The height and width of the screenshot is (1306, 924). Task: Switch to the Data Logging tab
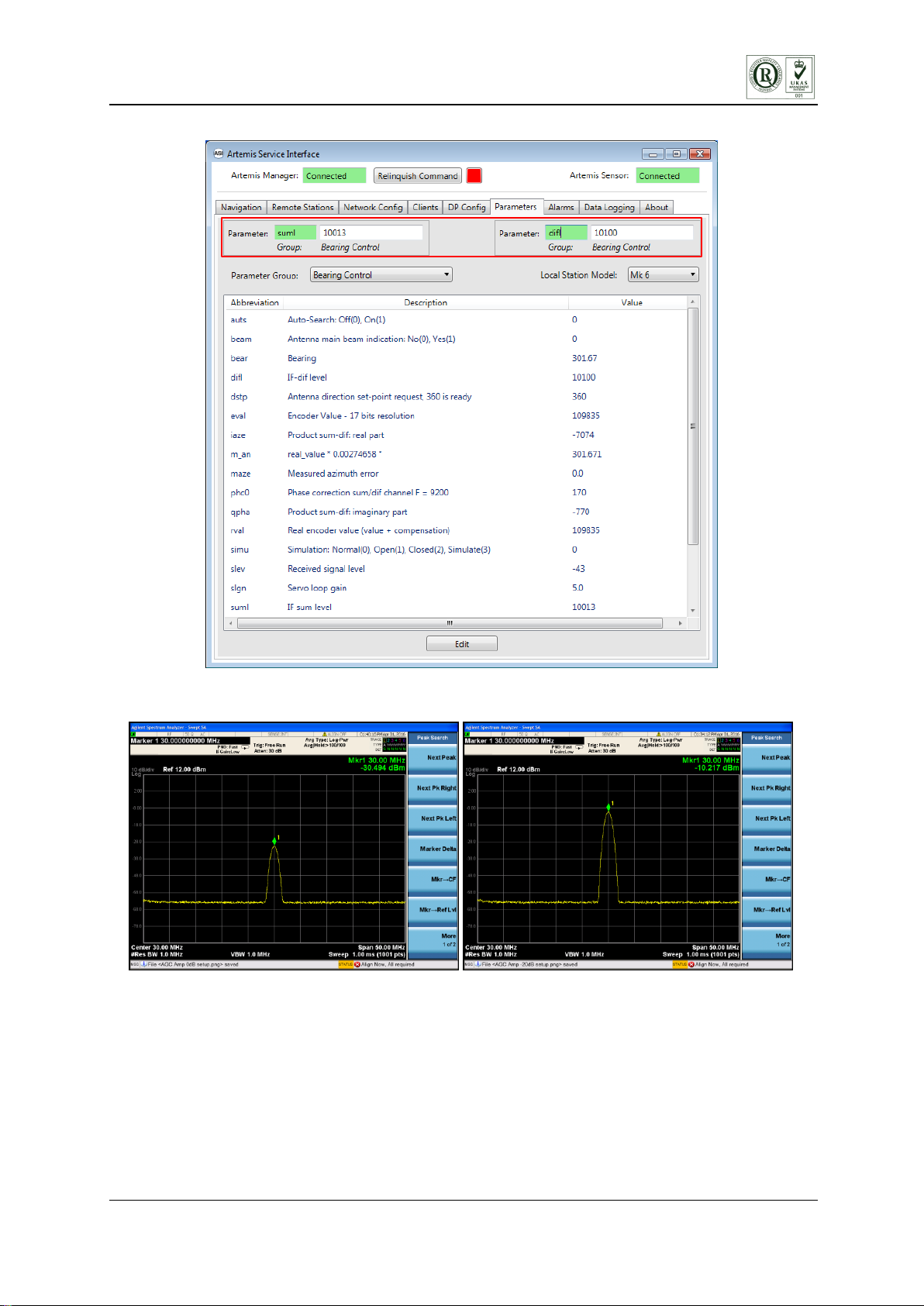pyautogui.click(x=609, y=208)
